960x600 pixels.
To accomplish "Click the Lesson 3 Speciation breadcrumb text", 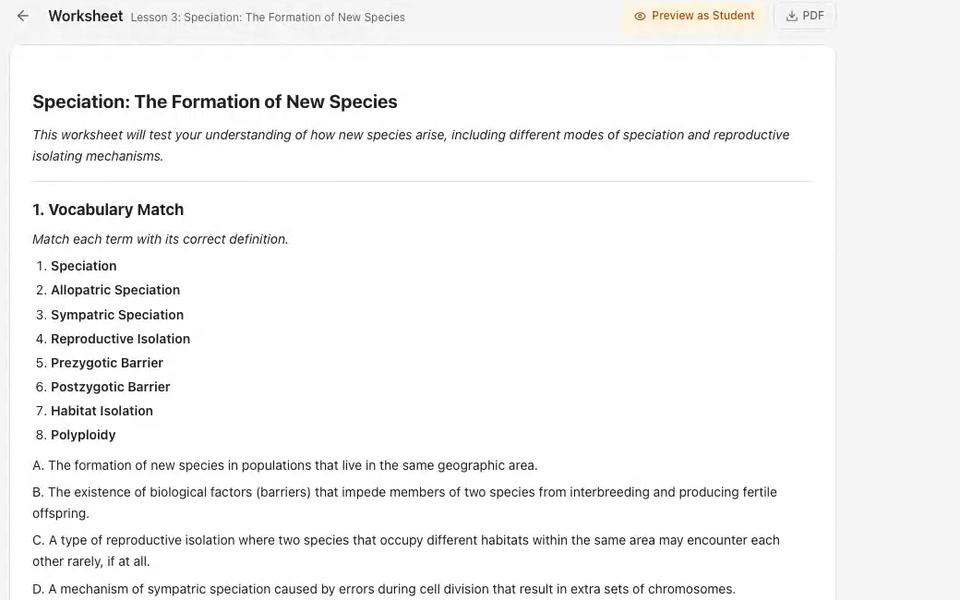I will (268, 17).
